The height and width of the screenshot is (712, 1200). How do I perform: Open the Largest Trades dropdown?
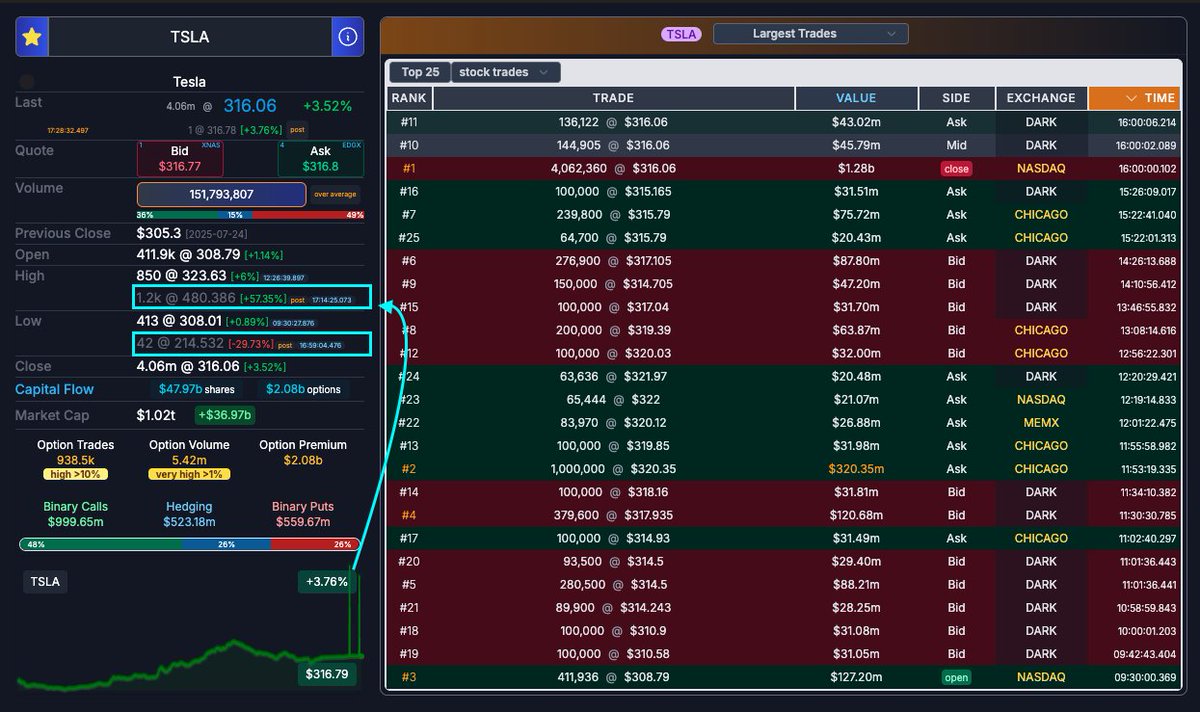(811, 34)
